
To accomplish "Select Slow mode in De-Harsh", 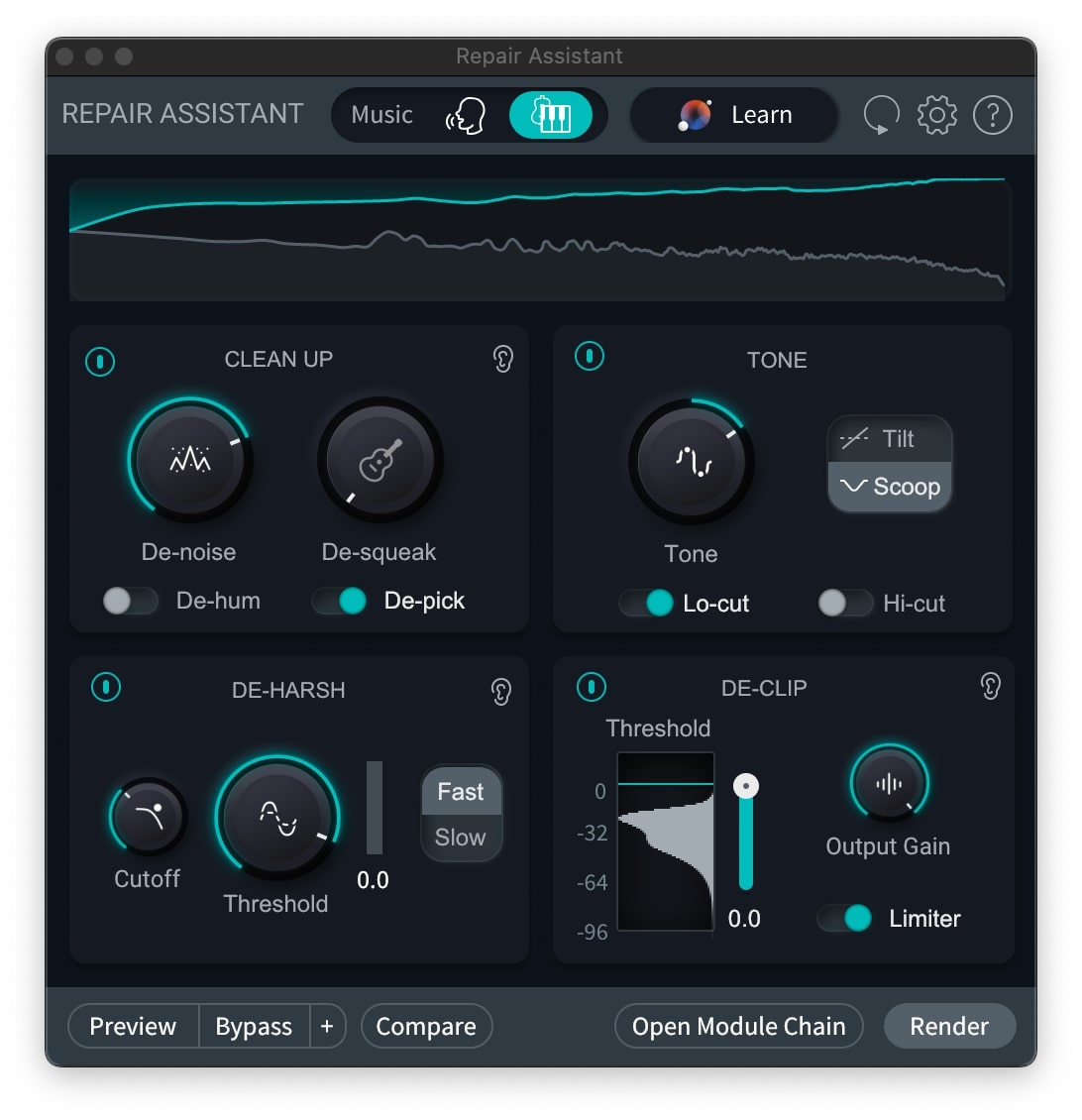I will [460, 838].
